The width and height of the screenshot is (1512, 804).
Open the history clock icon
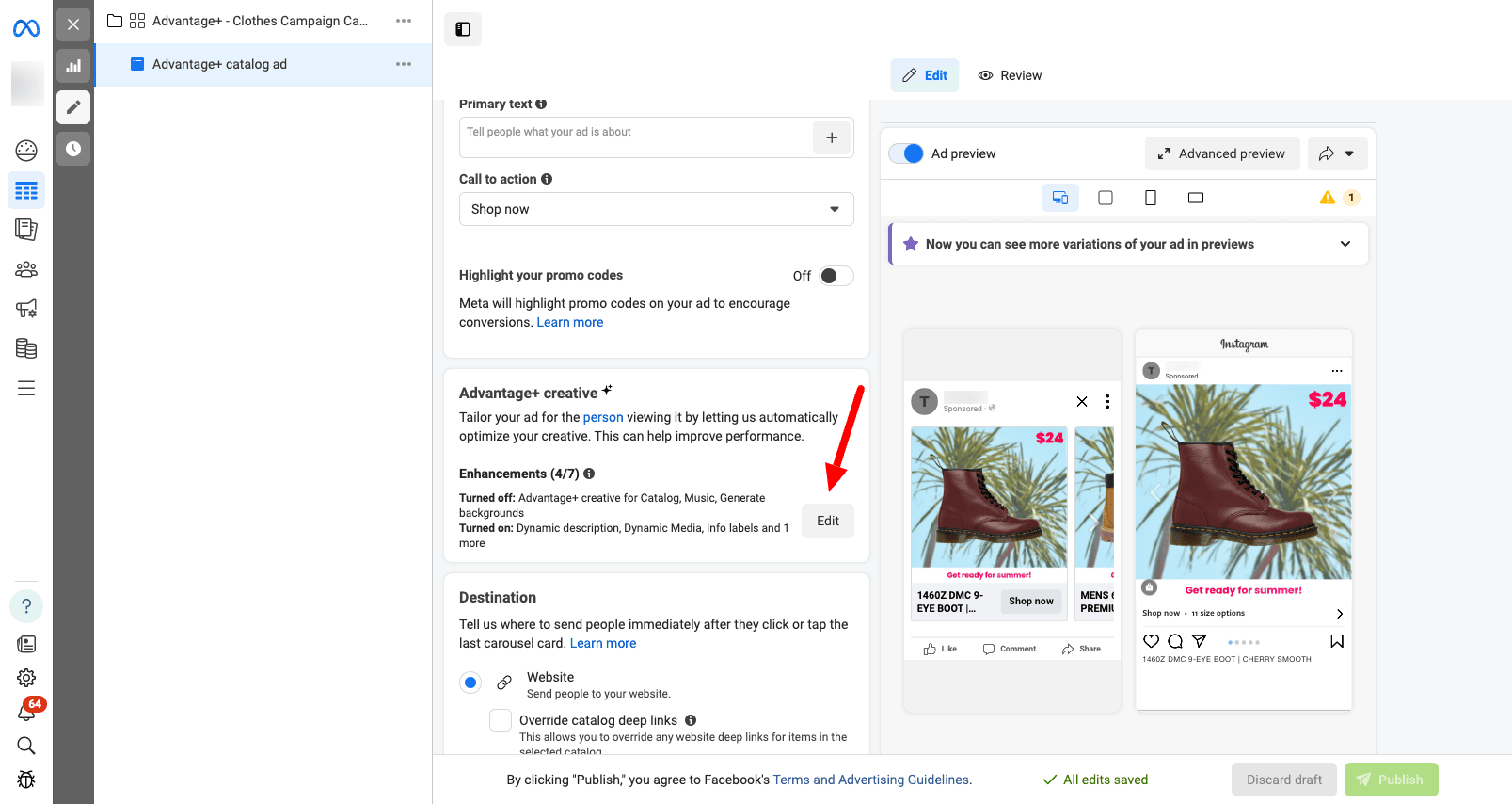73,149
